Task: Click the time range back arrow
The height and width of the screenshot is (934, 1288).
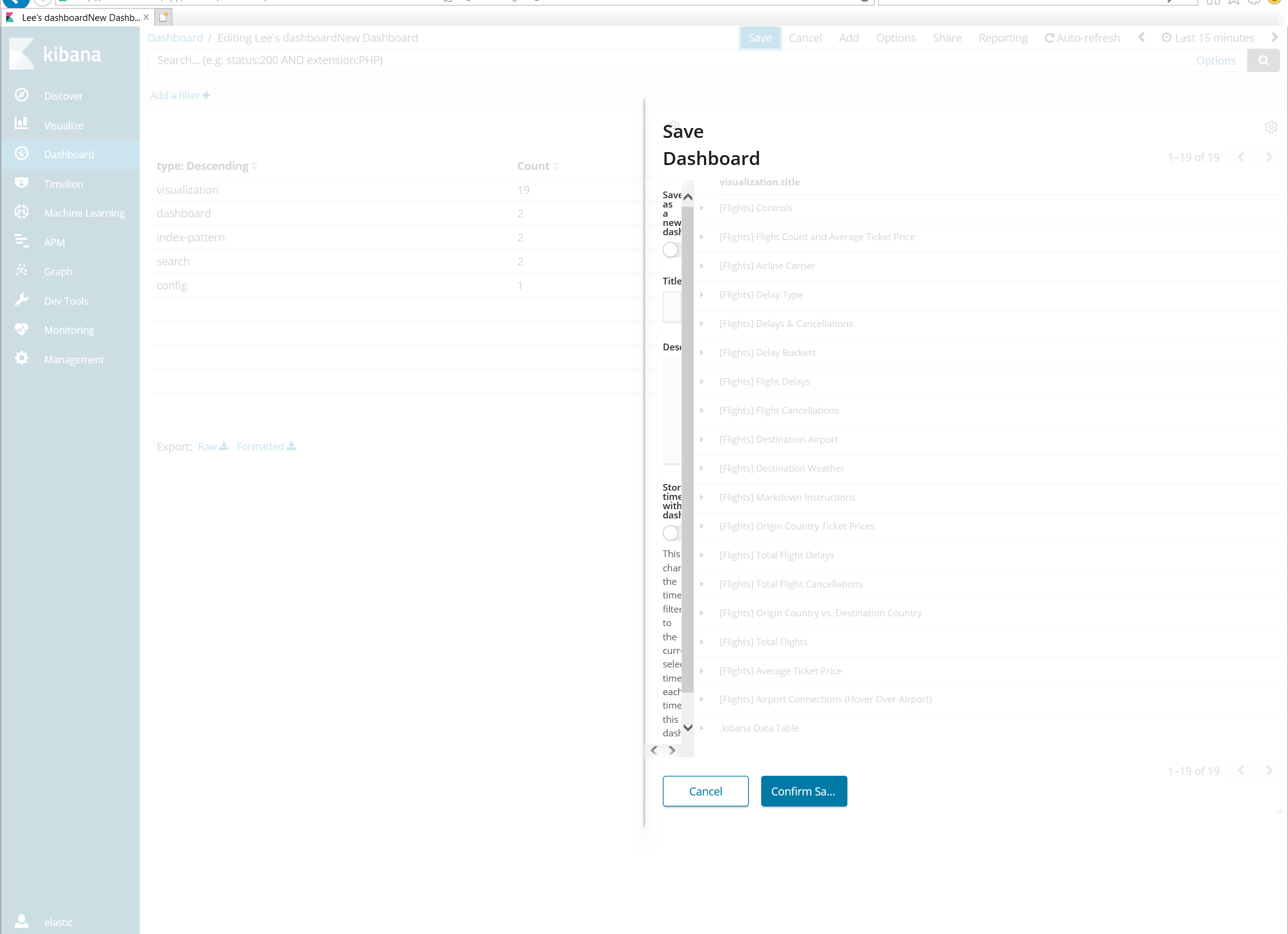Action: tap(1141, 38)
